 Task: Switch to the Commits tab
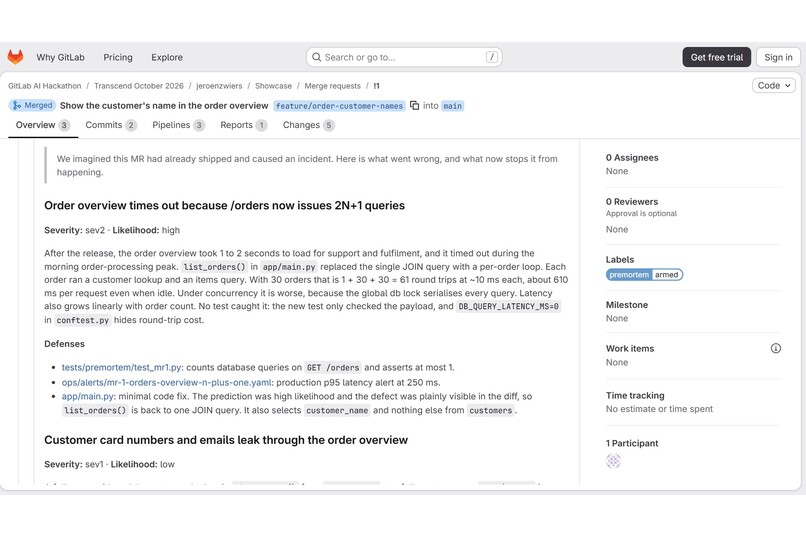click(x=111, y=125)
